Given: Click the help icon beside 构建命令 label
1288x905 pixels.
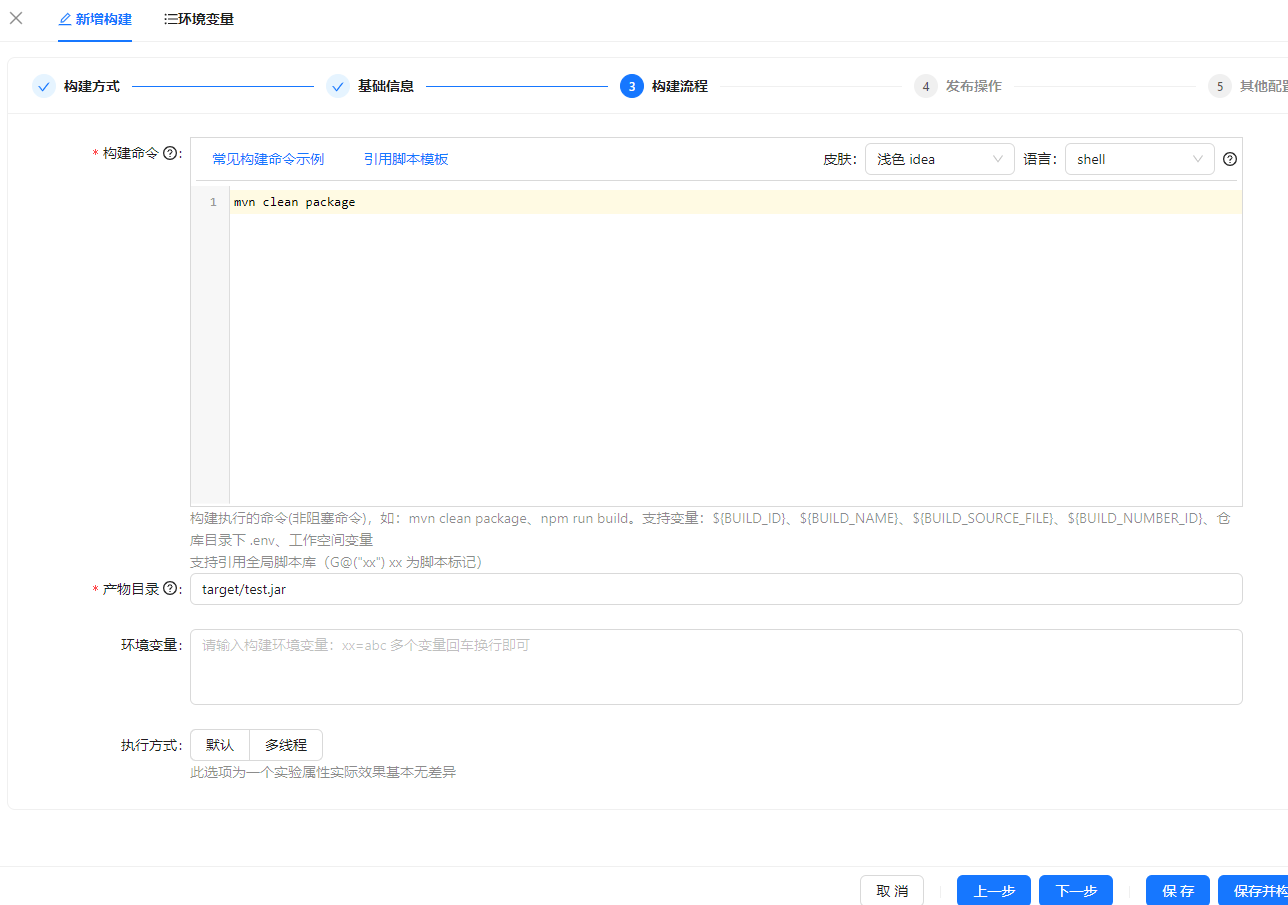Looking at the screenshot, I should point(171,153).
